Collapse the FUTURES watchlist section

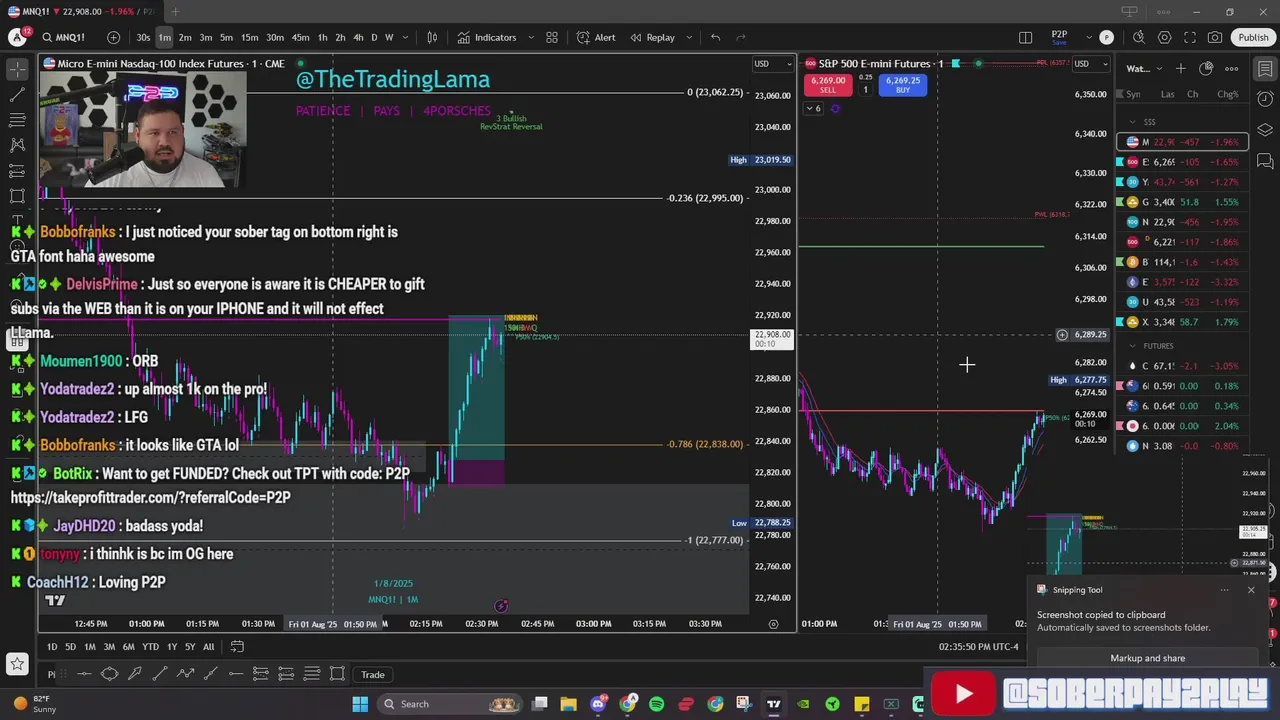pyautogui.click(x=1133, y=346)
